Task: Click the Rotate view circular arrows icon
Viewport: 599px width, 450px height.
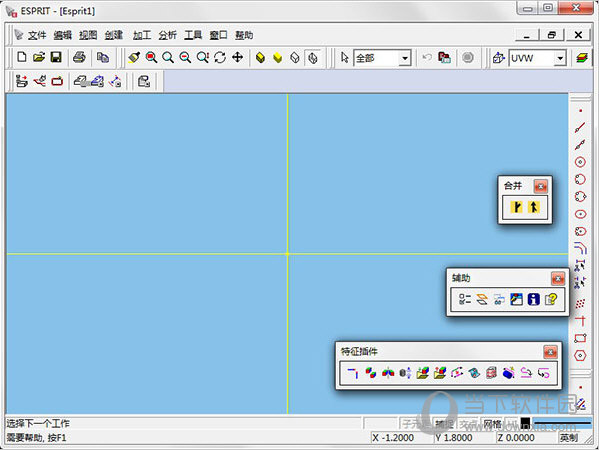Action: click(220, 57)
